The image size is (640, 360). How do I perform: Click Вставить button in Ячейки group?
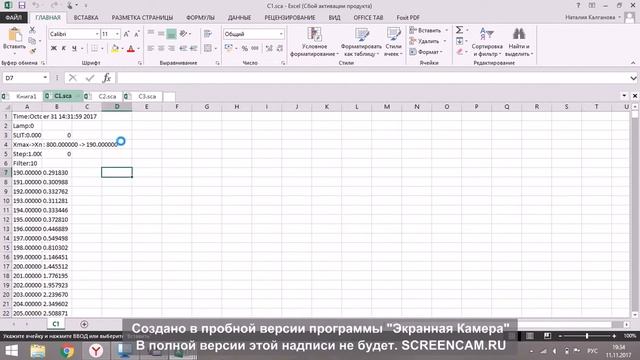(x=428, y=30)
